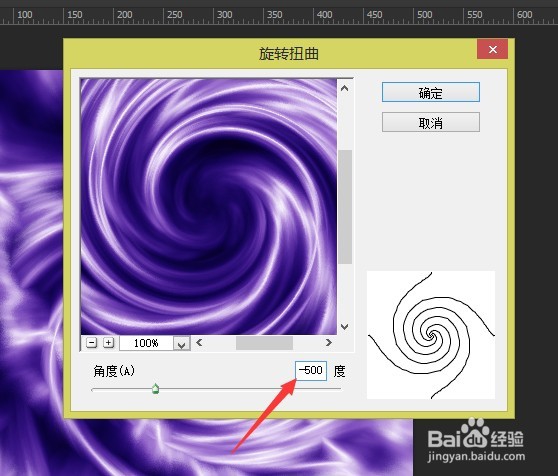Click the 角度(A) label
The height and width of the screenshot is (476, 558).
(x=114, y=371)
